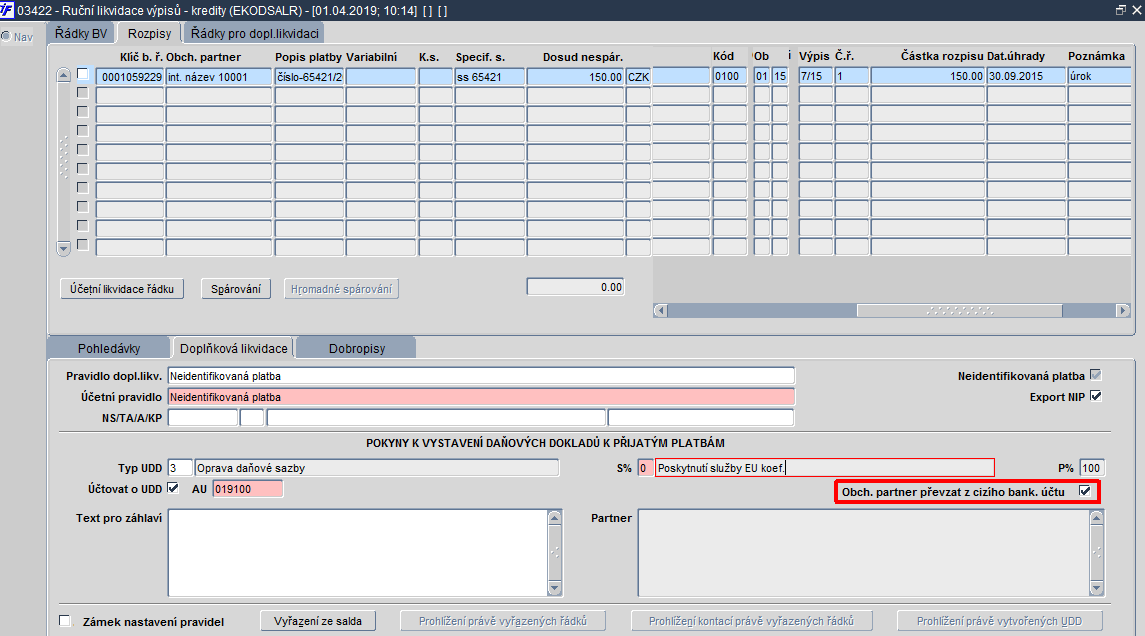The image size is (1145, 636).
Task: Toggle Obch. partner převzat z cizího bank. účtu
Action: tap(1085, 491)
